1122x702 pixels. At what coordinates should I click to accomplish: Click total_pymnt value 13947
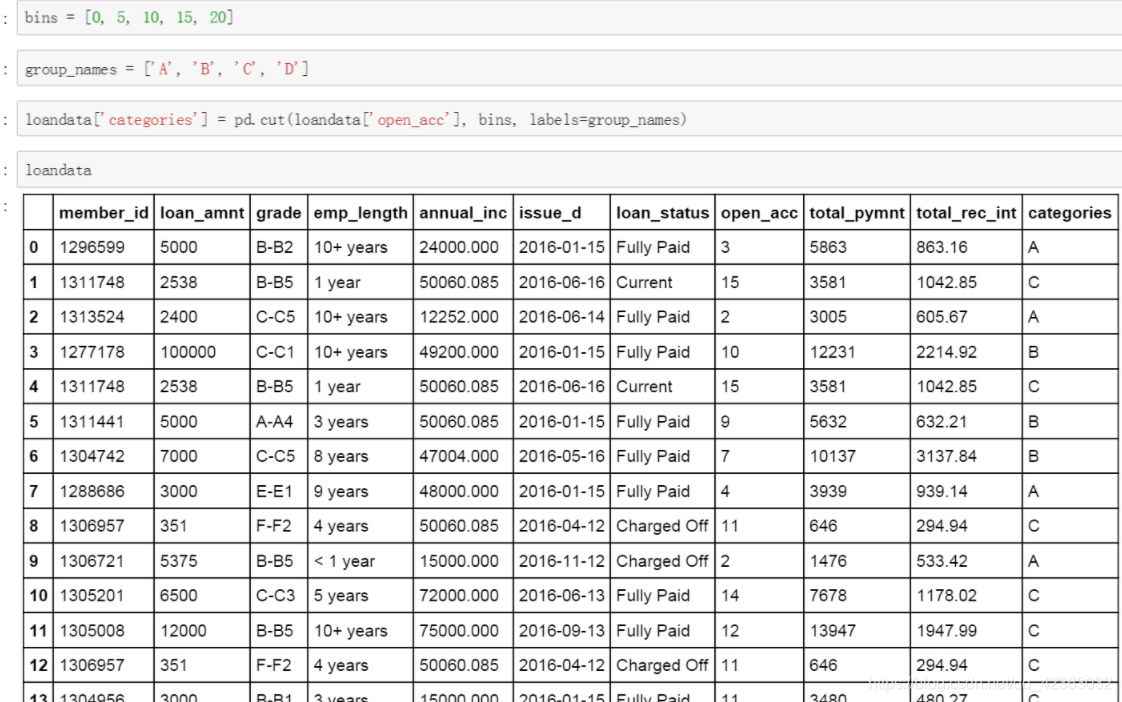point(832,630)
